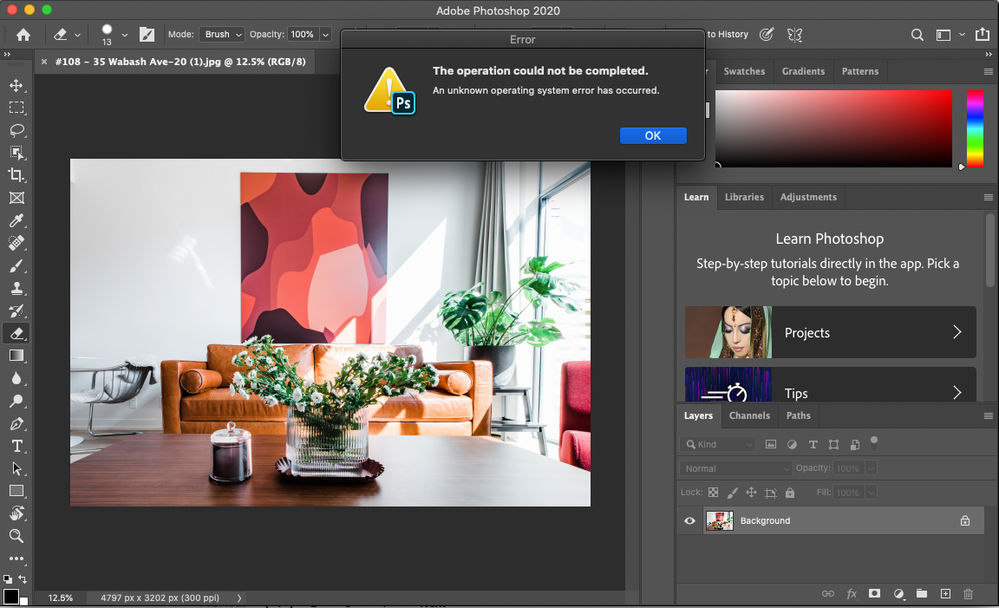Screen dimensions: 999x608
Task: Open the eraser Mode dropdown showing Brush
Action: (x=222, y=34)
